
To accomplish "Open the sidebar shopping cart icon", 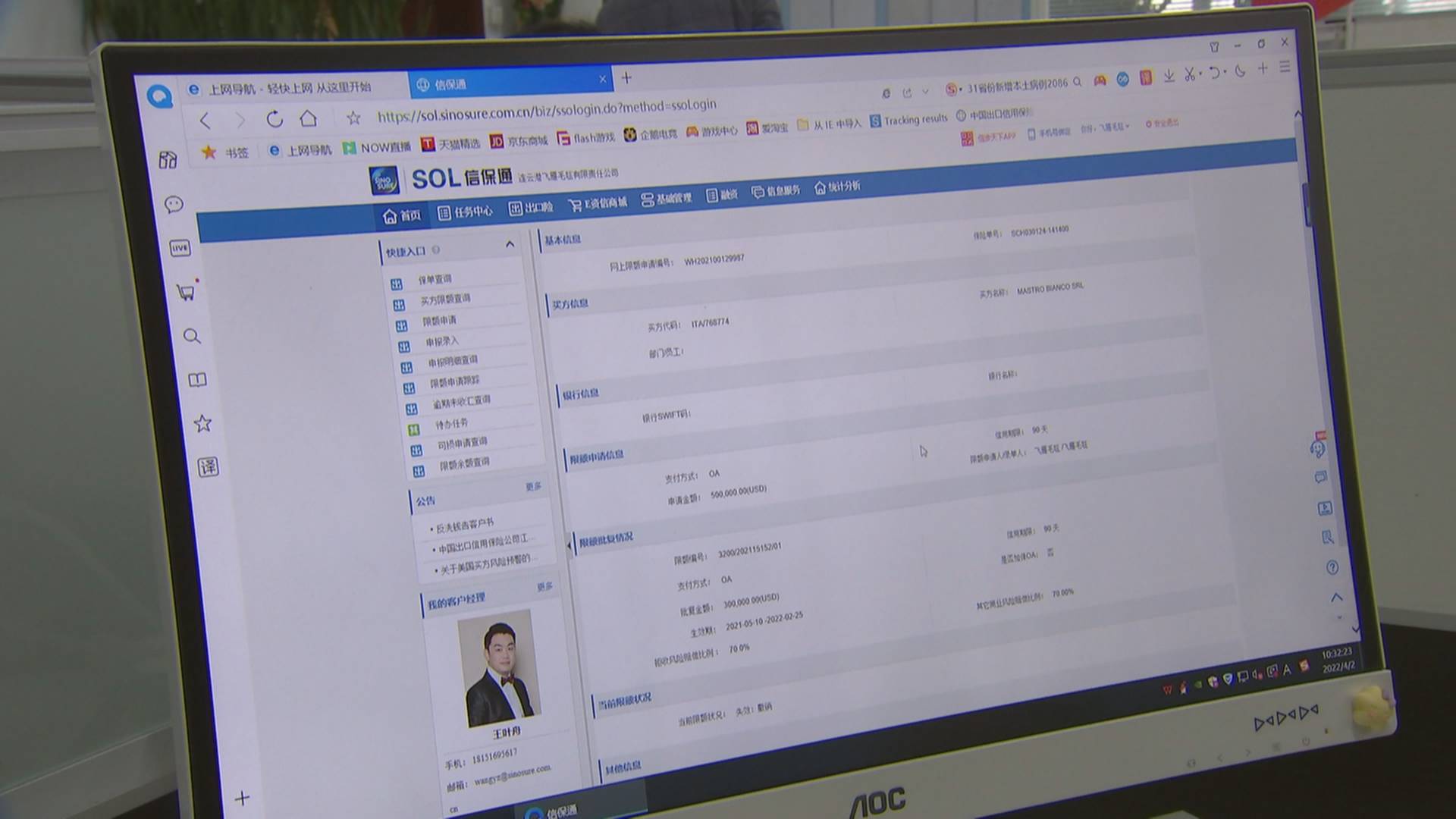I will click(186, 292).
